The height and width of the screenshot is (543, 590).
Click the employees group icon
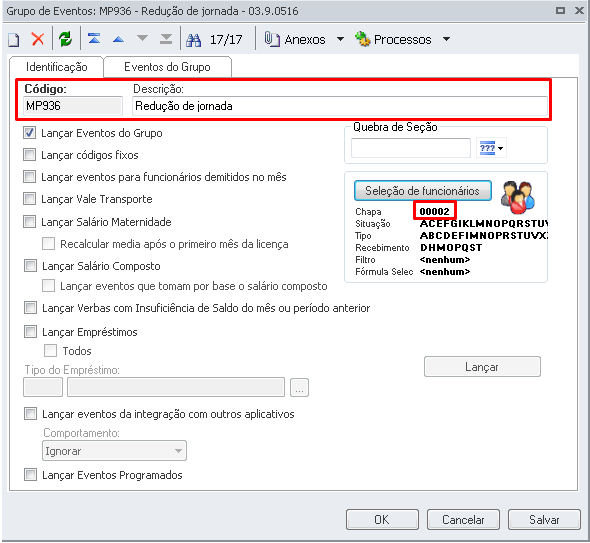tap(518, 198)
